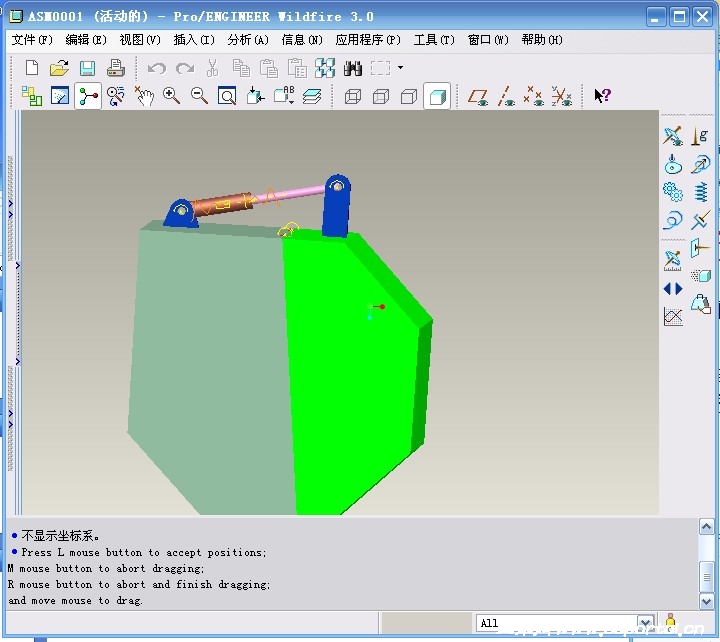Toggle datum axes display

[x=506, y=96]
